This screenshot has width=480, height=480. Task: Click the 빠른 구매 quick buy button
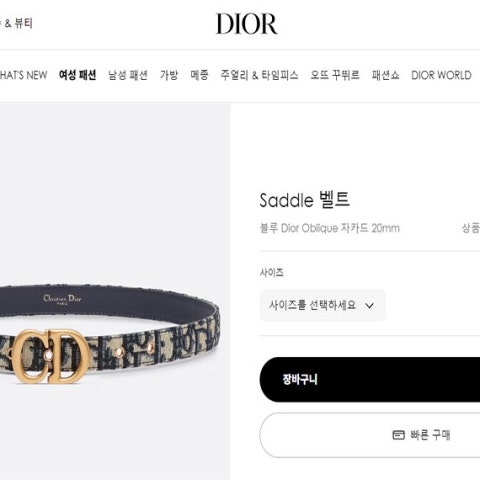coord(370,435)
